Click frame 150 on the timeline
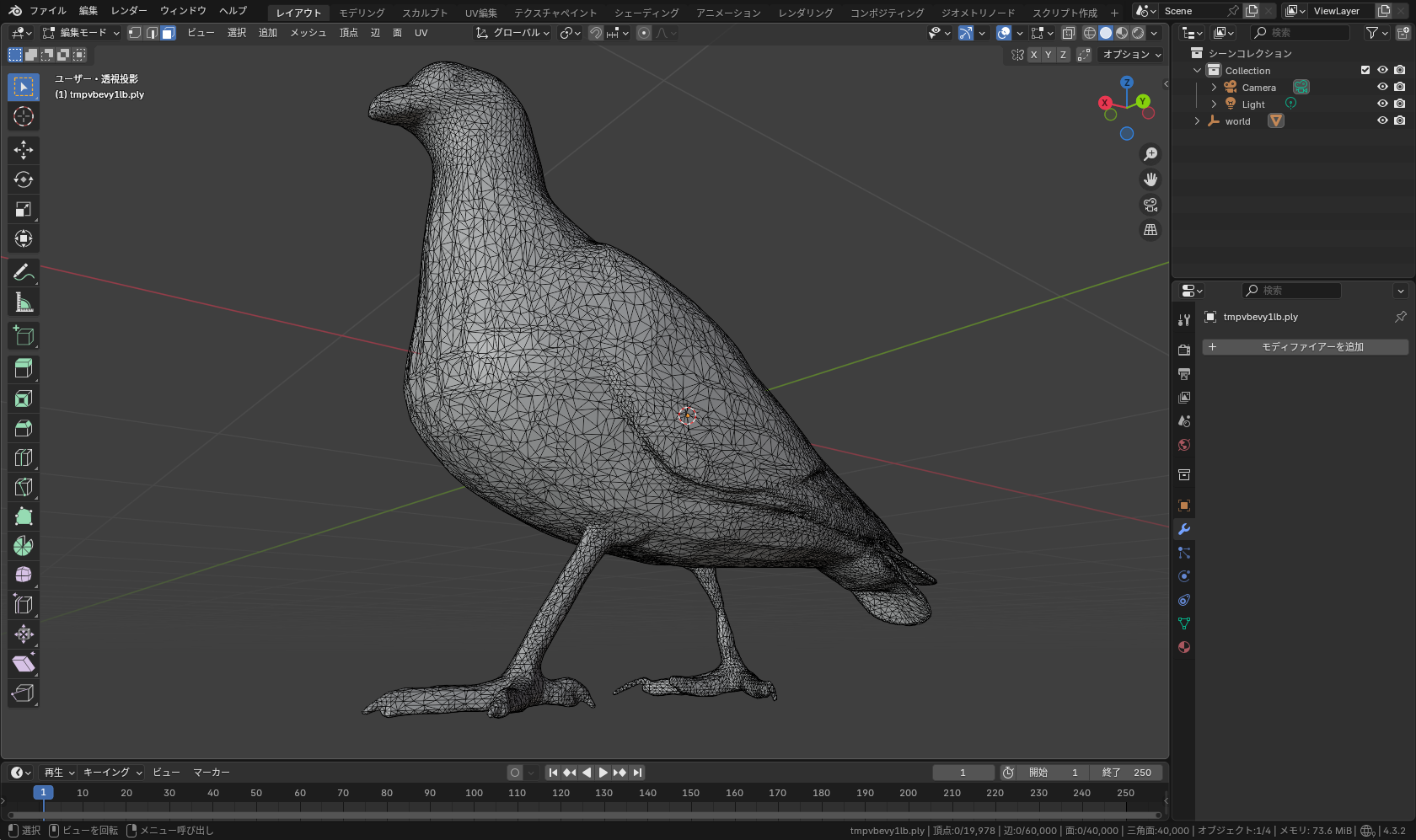1416x840 pixels. pos(691,793)
